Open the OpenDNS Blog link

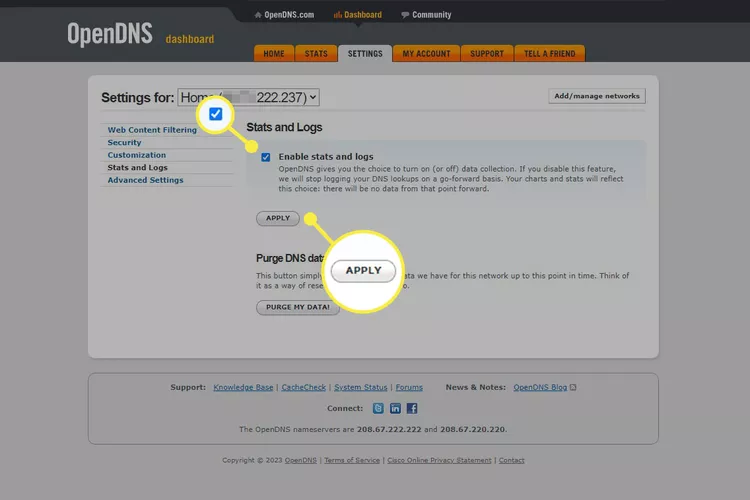540,387
